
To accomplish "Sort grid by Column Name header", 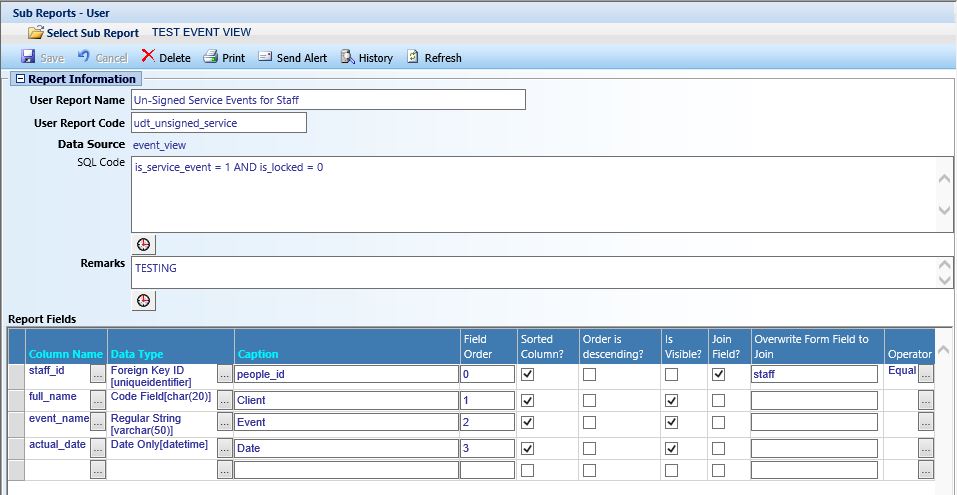I will point(66,354).
